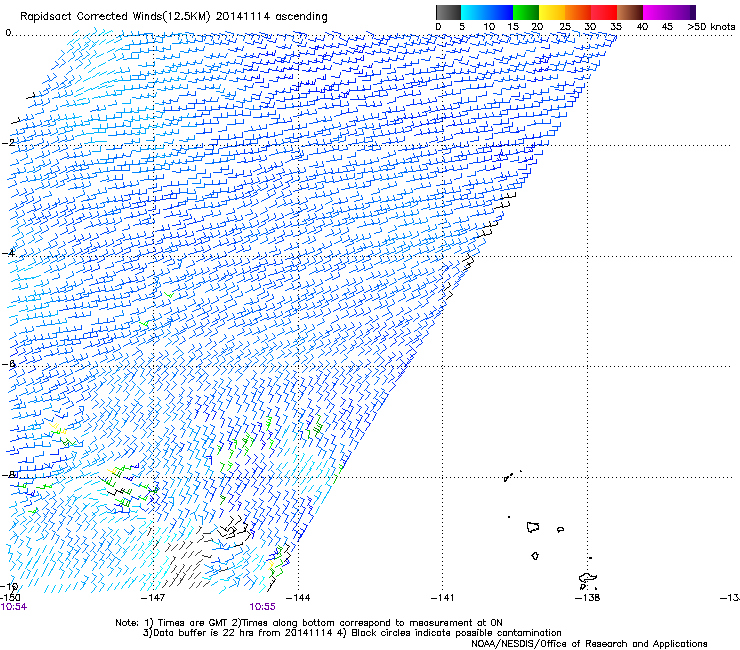Click the brown 35-40 knots legend swatch
Image resolution: width=740 pixels, height=650 pixels.
click(x=630, y=12)
